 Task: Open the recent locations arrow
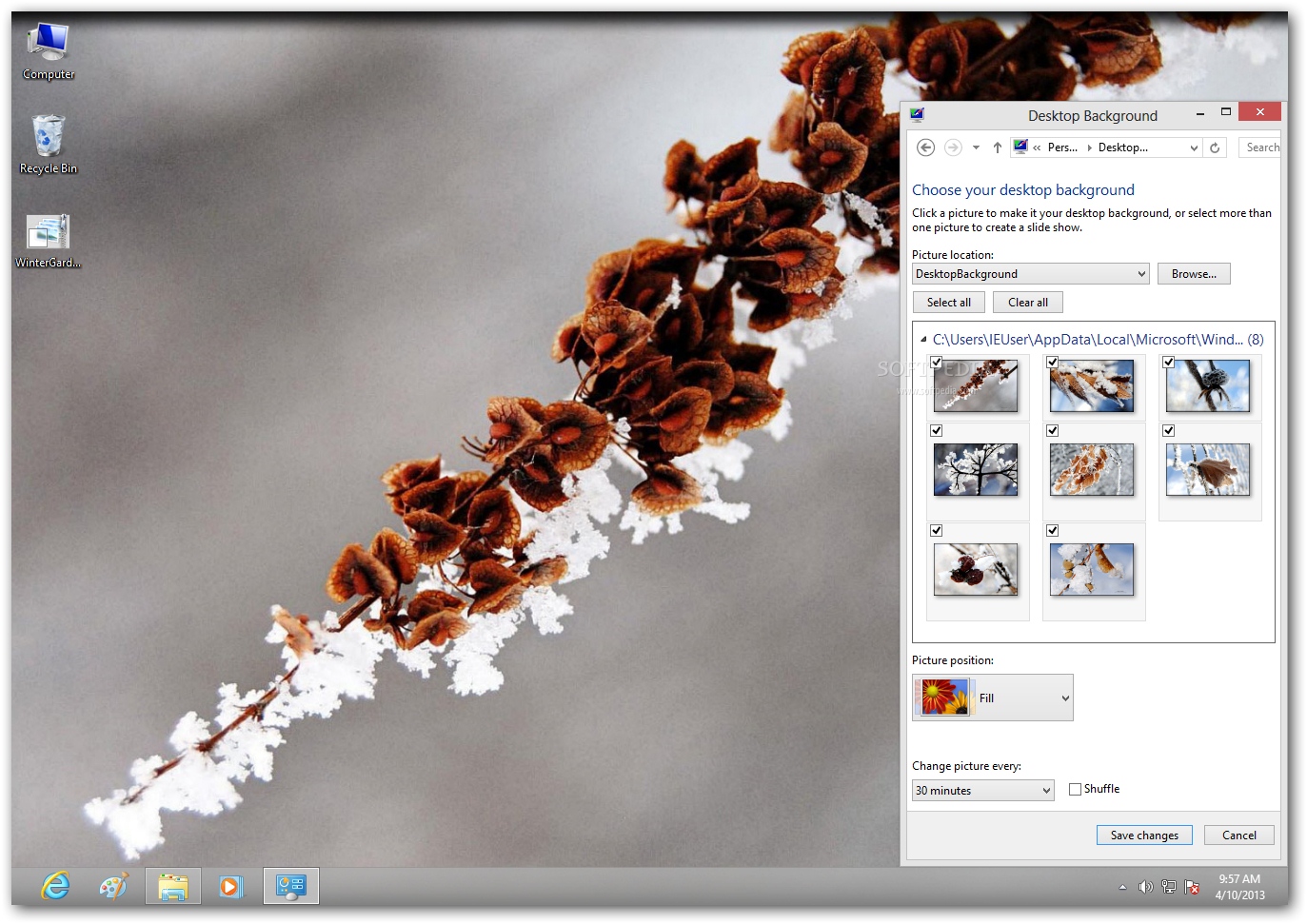point(976,147)
